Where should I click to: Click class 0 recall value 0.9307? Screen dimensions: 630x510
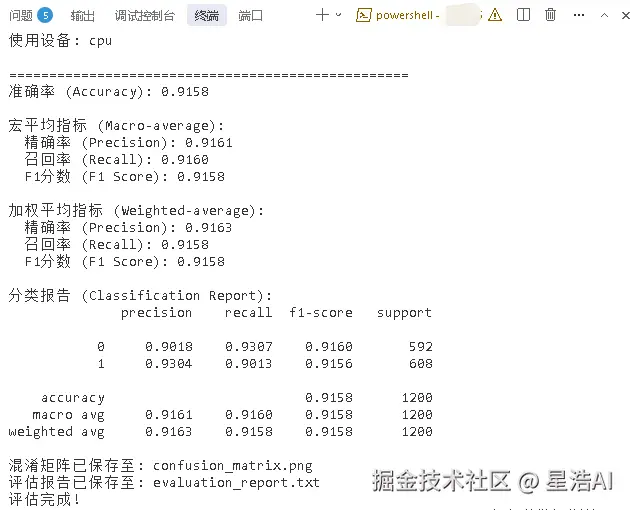pos(249,346)
